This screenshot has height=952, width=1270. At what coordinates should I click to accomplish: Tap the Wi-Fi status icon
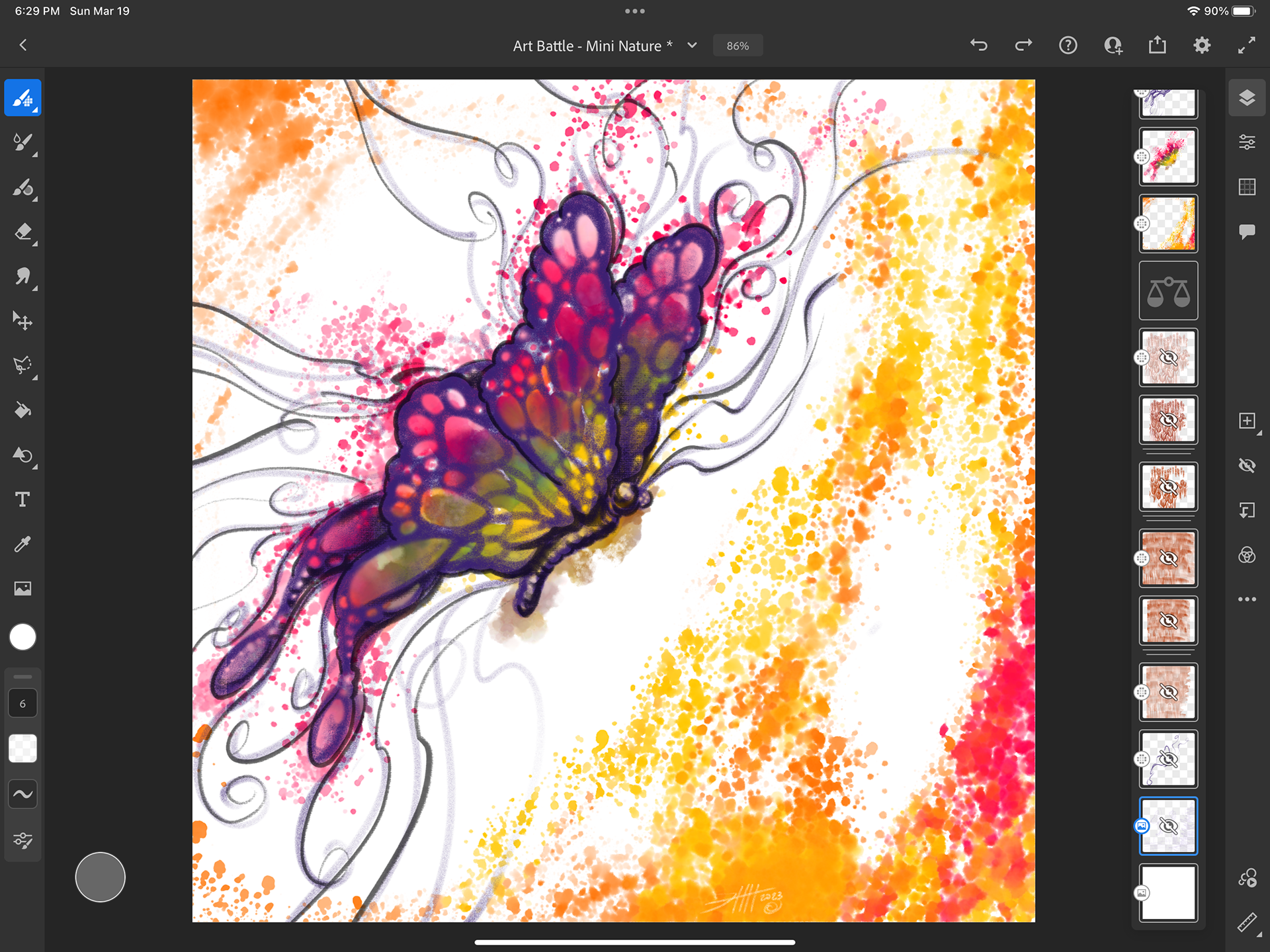click(1193, 11)
